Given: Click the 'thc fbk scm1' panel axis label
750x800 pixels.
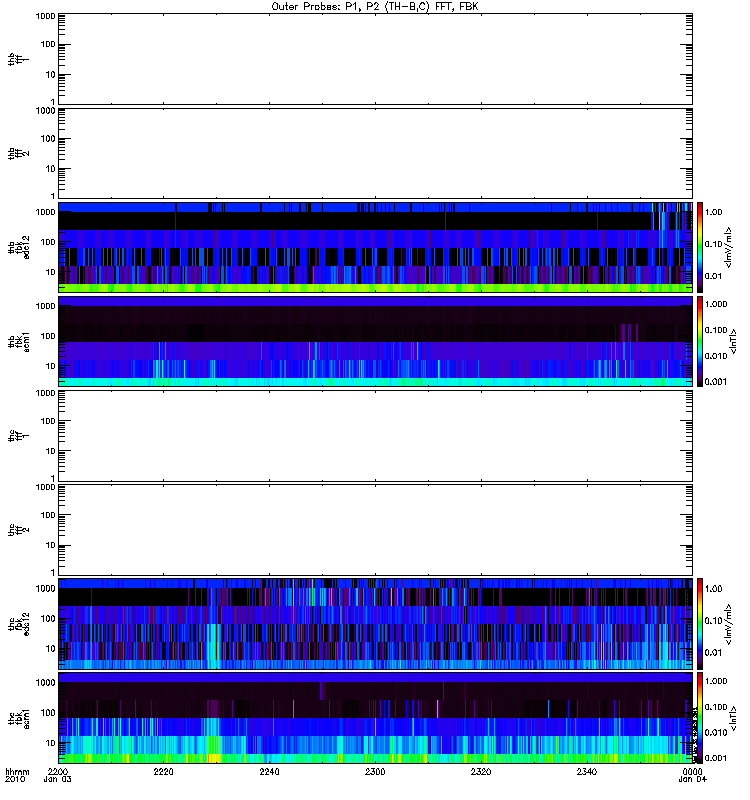Looking at the screenshot, I should coord(19,718).
